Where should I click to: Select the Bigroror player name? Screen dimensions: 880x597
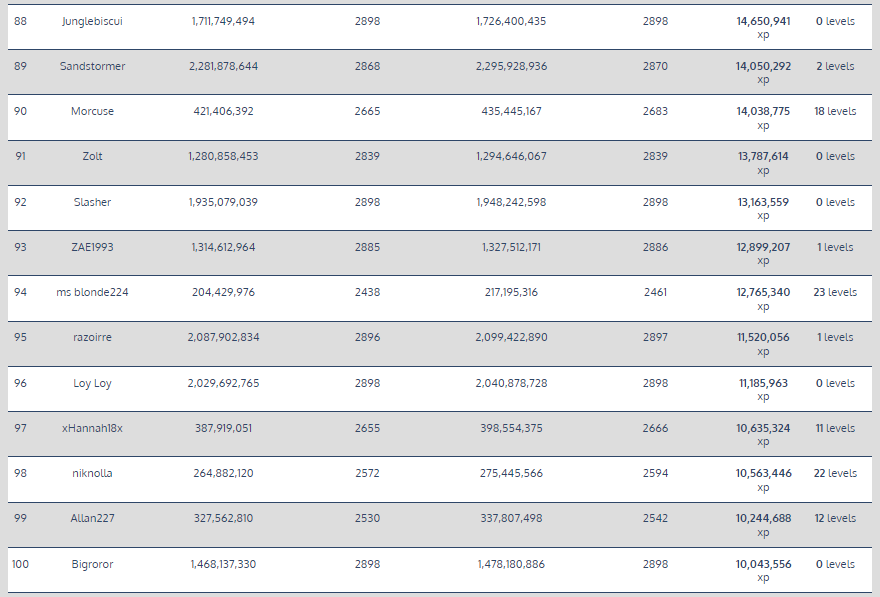92,564
